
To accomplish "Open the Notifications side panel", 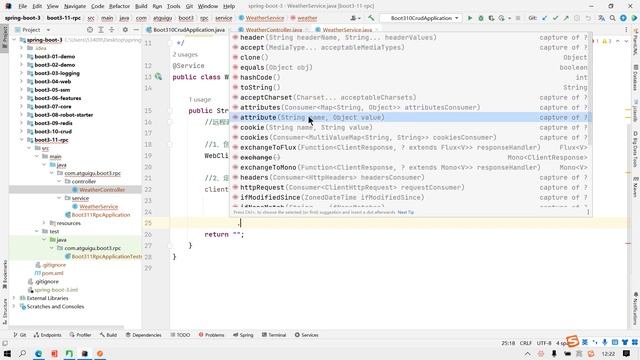I will (x=636, y=309).
